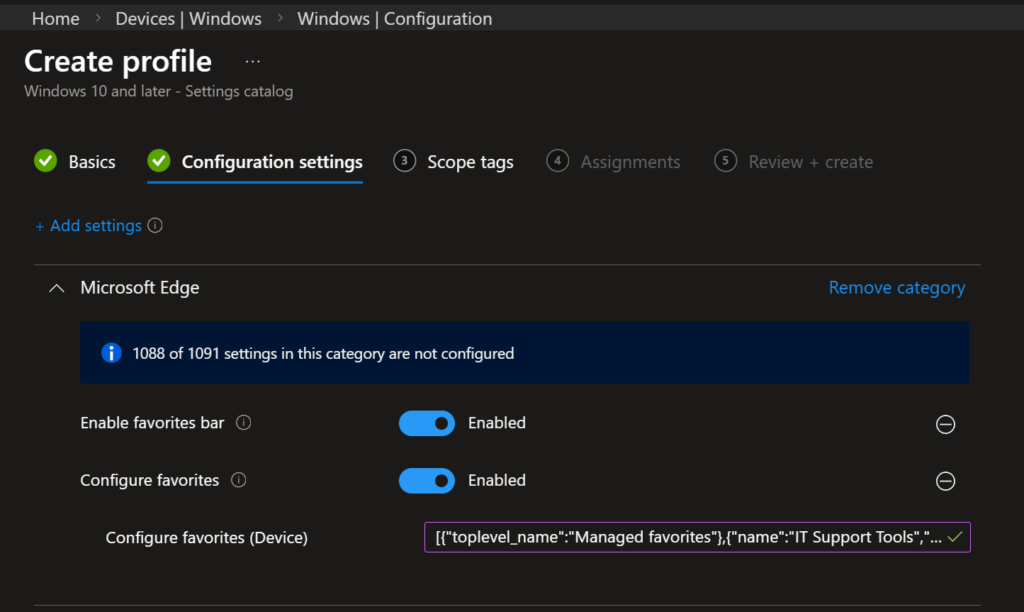
Task: Show info for Enable favorites bar
Action: click(x=244, y=423)
